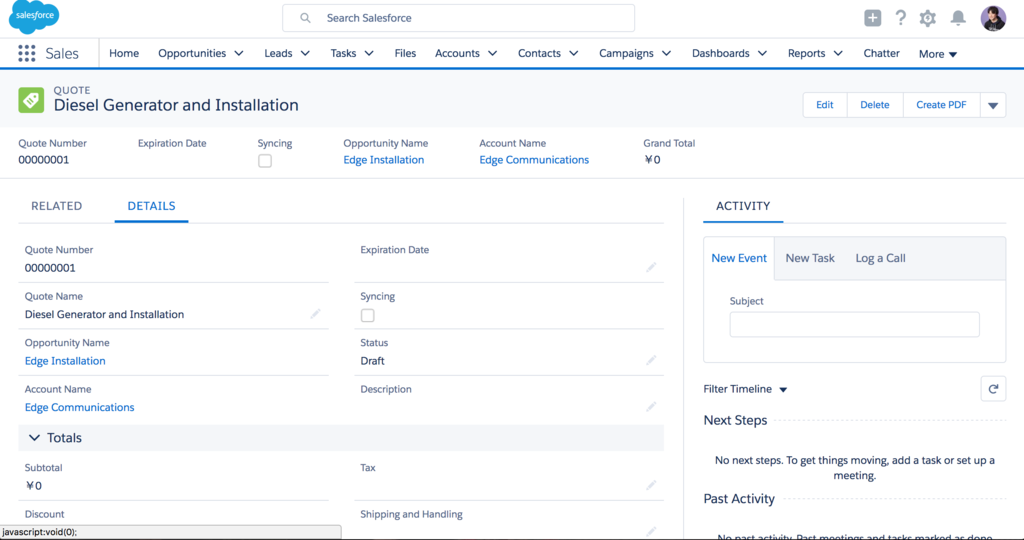
Task: Refresh the activity timeline
Action: click(x=993, y=389)
